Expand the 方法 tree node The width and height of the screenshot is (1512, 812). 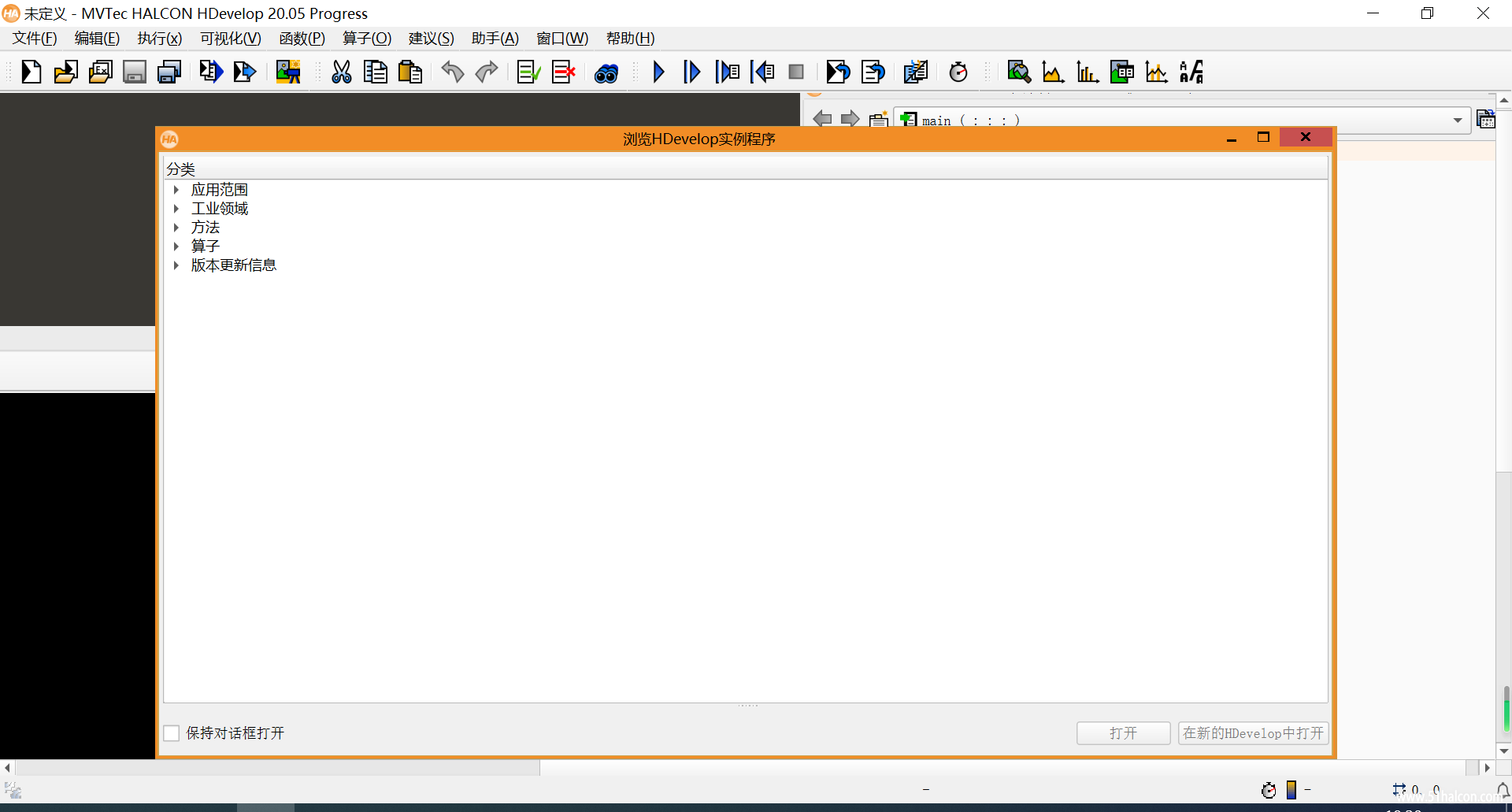coord(176,228)
